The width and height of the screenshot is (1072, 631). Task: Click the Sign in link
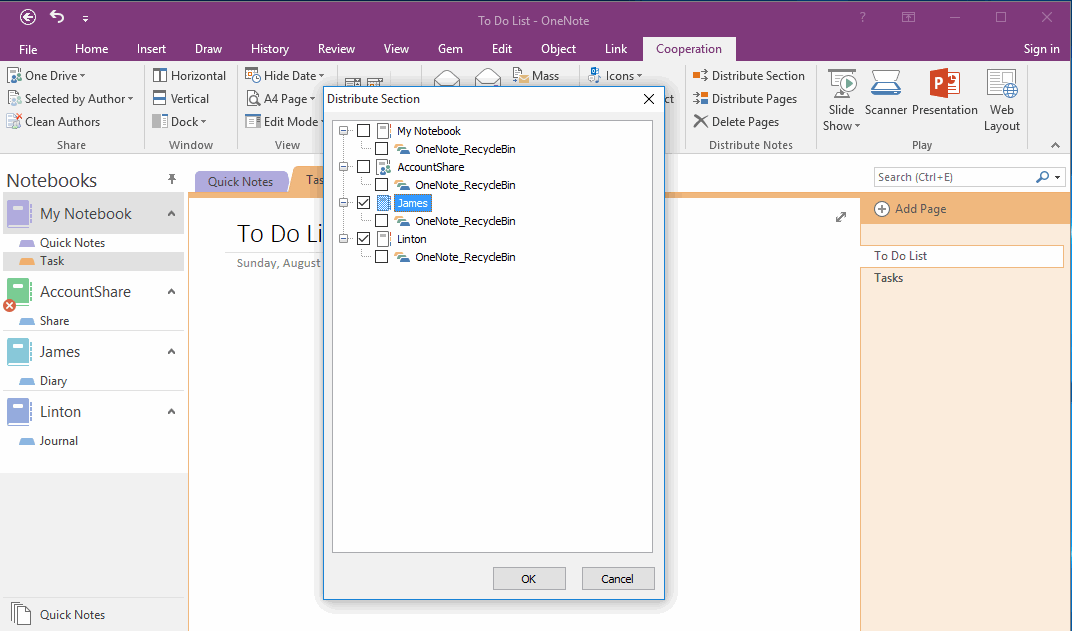1041,49
